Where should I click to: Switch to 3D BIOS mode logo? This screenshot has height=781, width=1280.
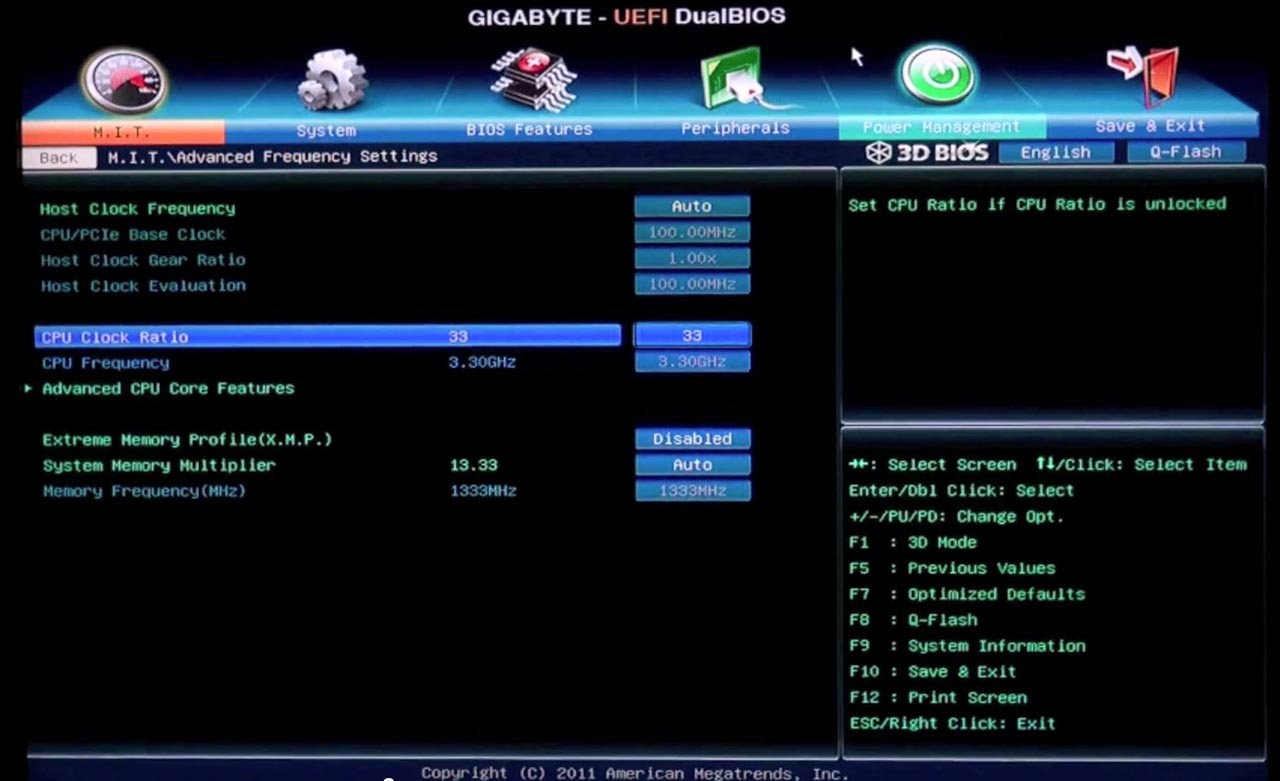point(927,153)
